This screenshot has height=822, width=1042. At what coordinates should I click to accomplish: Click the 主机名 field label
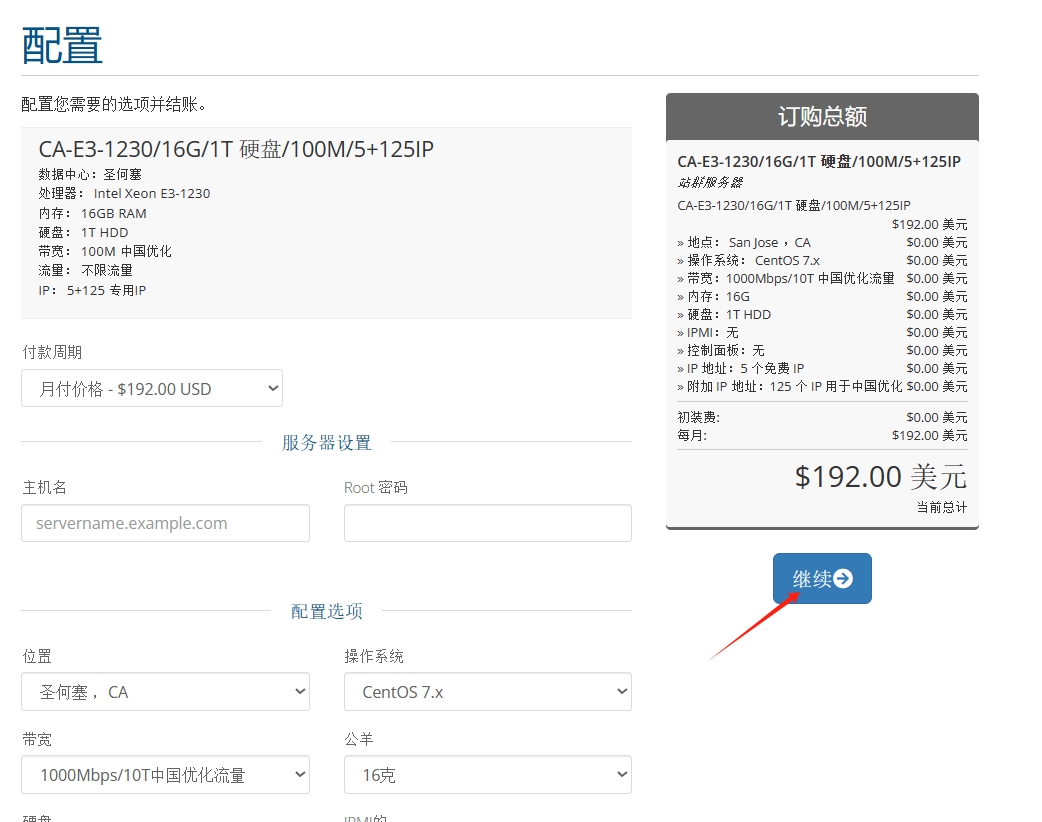pyautogui.click(x=45, y=488)
